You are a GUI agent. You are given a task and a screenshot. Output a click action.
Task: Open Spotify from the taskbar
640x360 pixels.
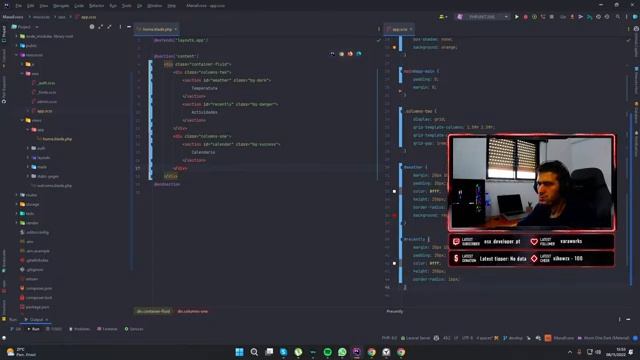point(327,352)
